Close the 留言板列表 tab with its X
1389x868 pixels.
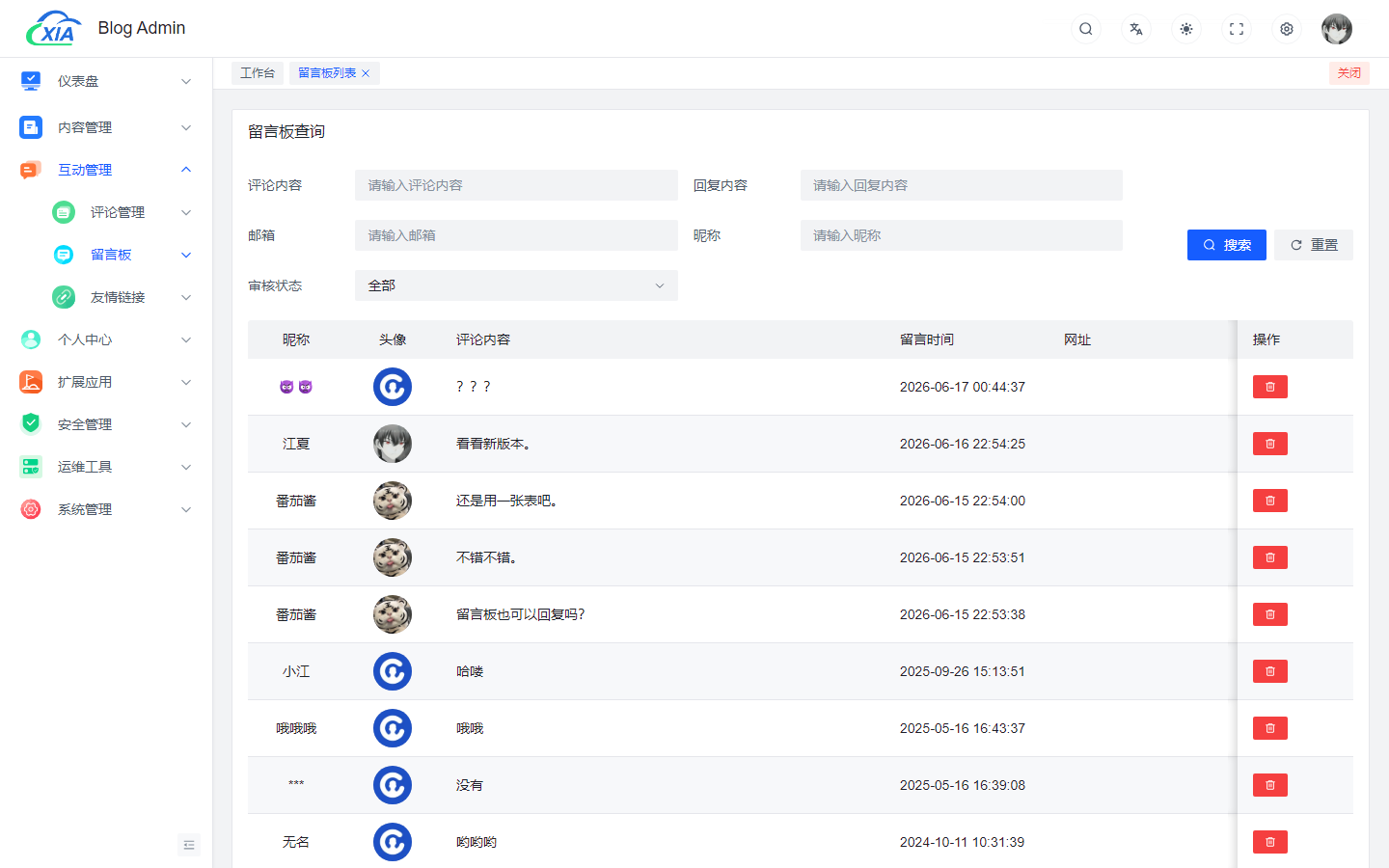(x=366, y=73)
